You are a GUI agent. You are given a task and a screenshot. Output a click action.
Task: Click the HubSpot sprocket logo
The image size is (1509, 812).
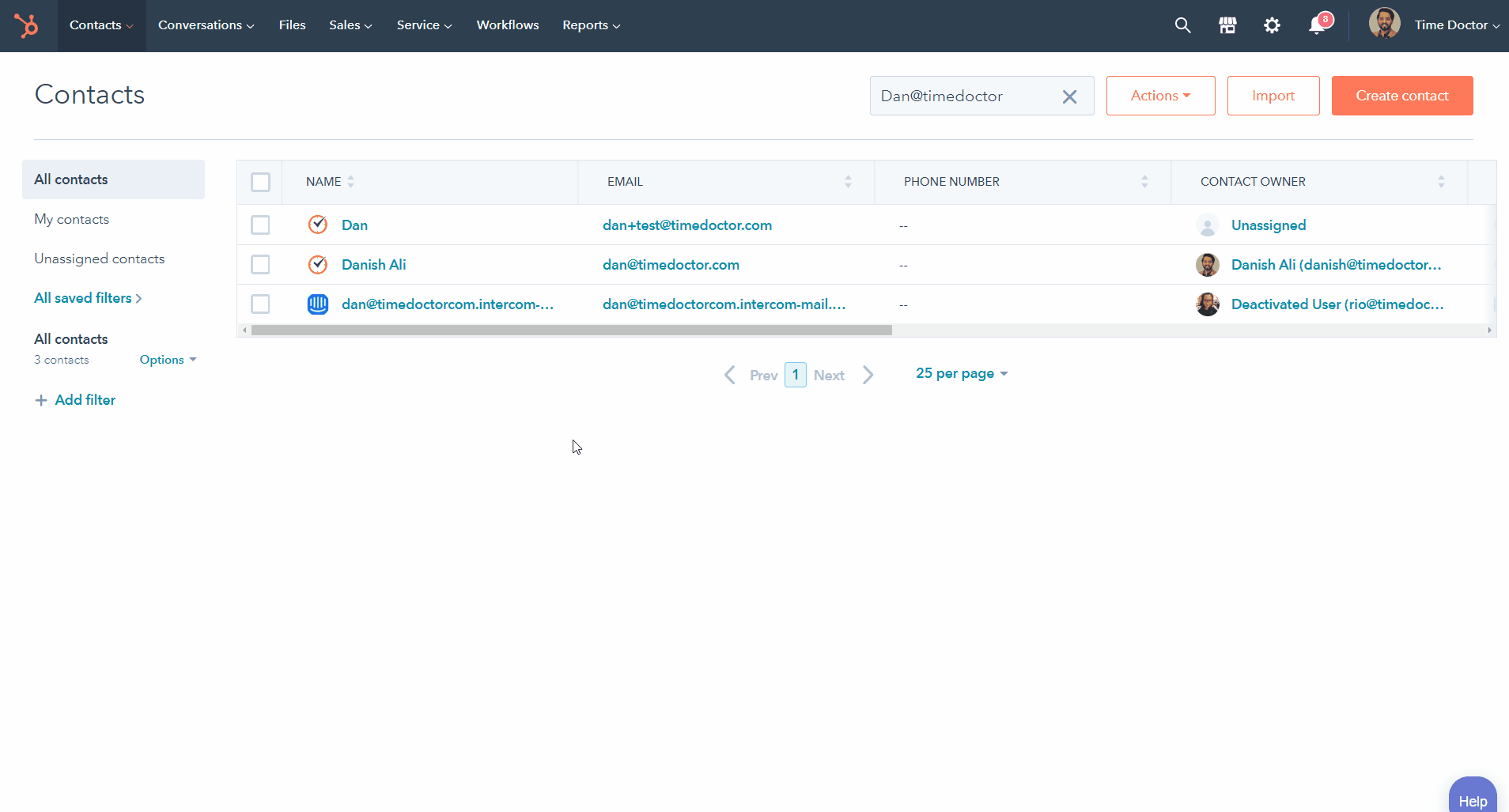26,26
